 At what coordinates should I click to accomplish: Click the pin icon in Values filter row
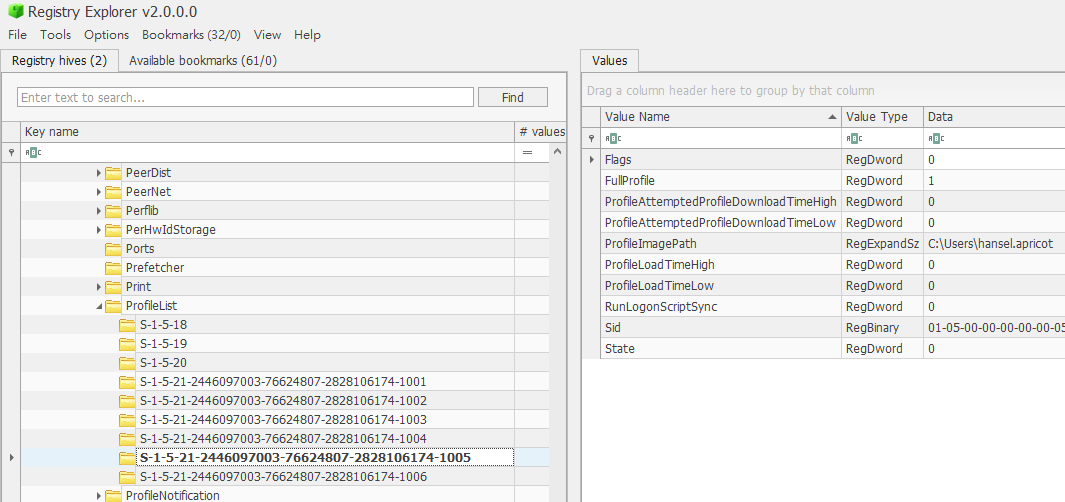(592, 138)
